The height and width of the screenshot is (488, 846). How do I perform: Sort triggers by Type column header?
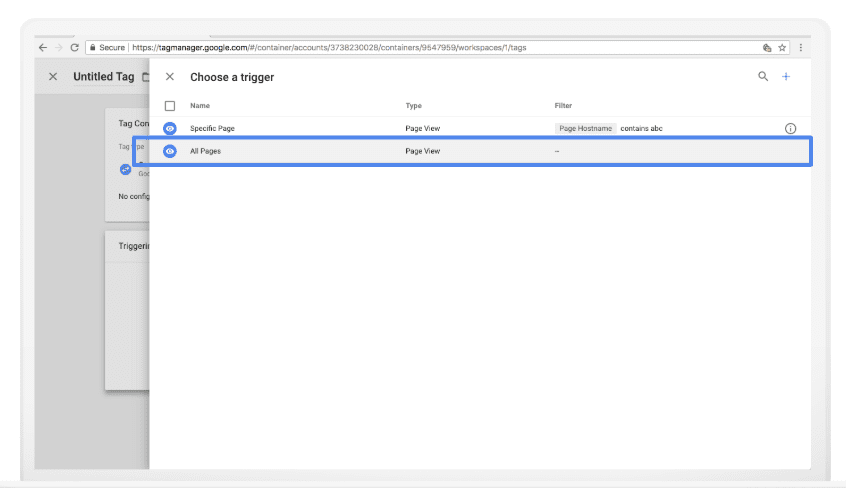click(414, 105)
